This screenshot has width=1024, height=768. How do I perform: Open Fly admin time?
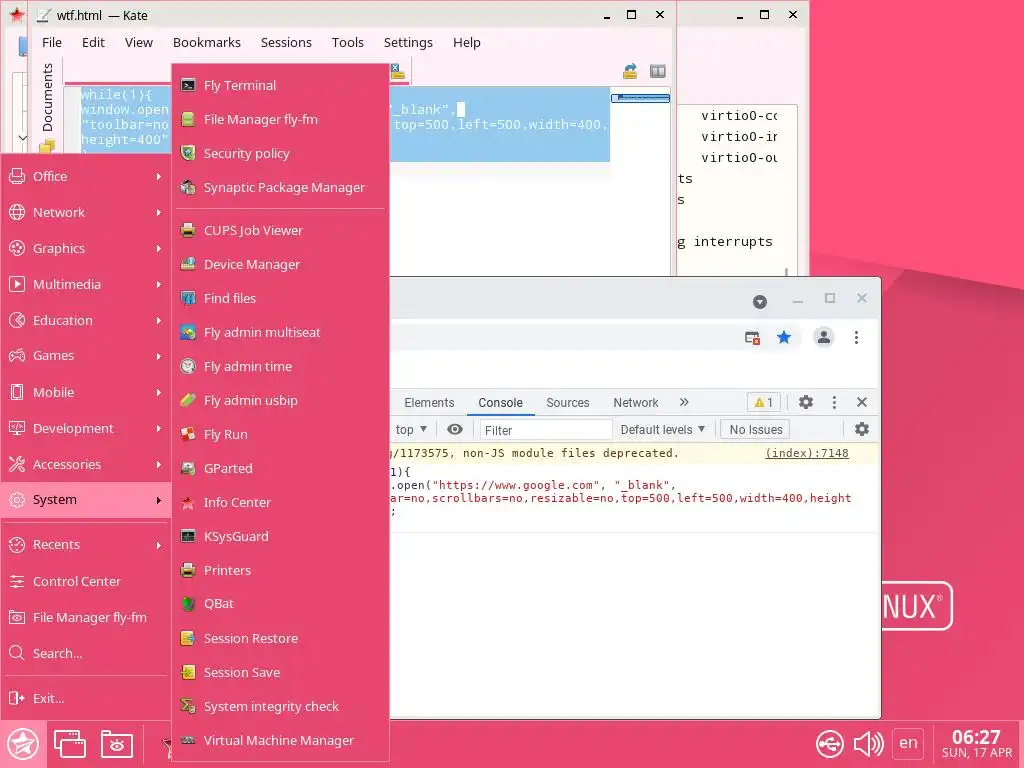click(x=281, y=366)
